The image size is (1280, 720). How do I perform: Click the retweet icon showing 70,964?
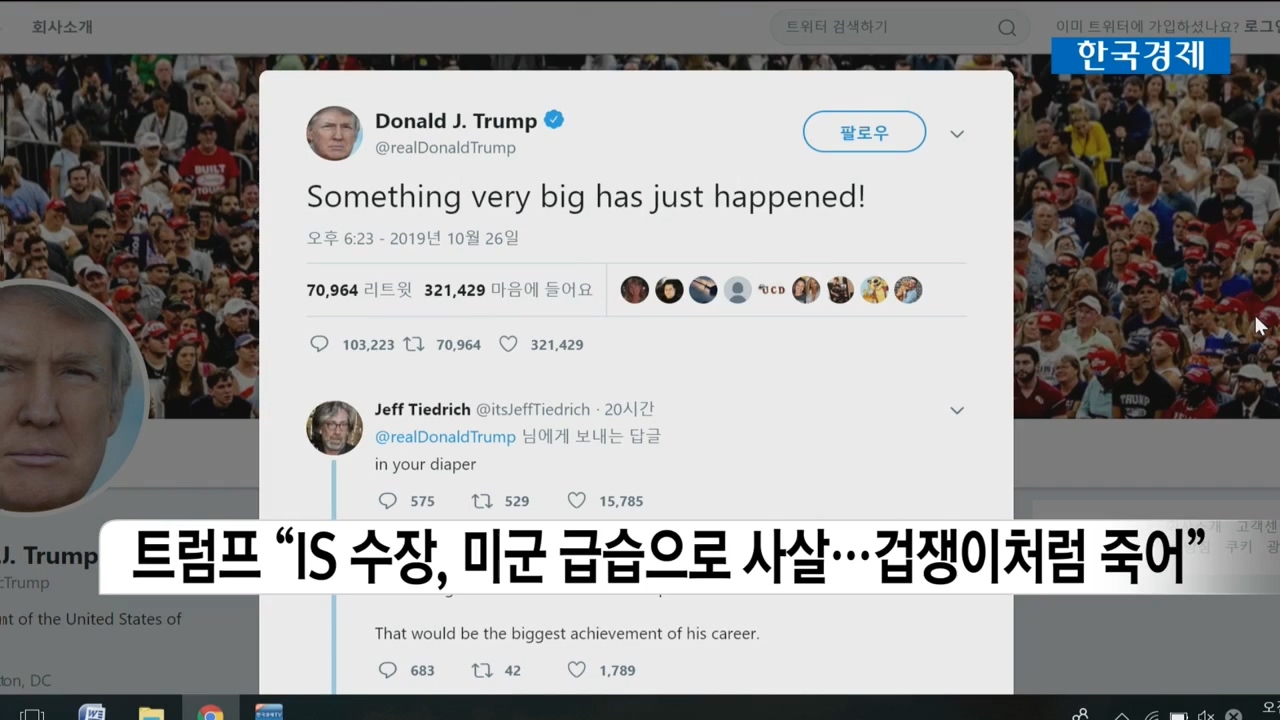click(413, 344)
